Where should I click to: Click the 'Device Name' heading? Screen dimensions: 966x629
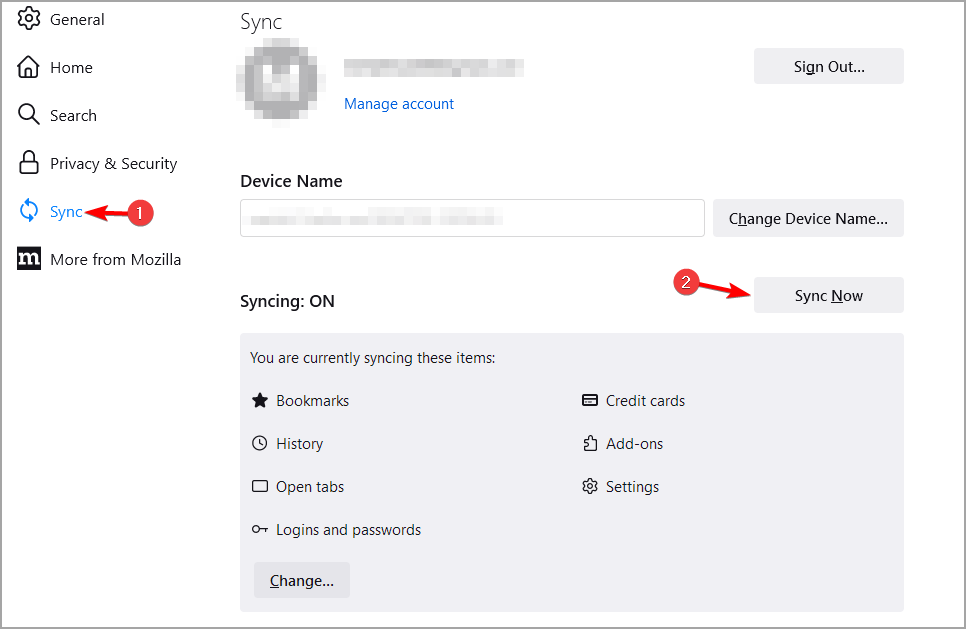291,181
